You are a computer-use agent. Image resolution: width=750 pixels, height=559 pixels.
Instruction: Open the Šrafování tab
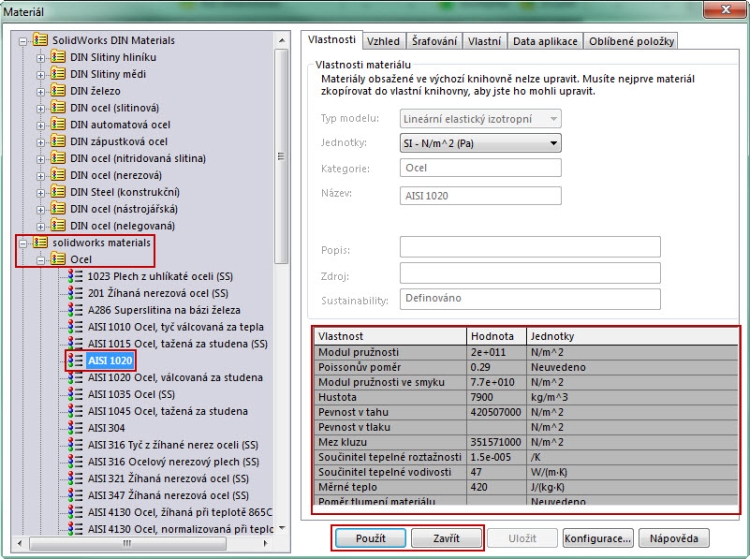tap(434, 41)
